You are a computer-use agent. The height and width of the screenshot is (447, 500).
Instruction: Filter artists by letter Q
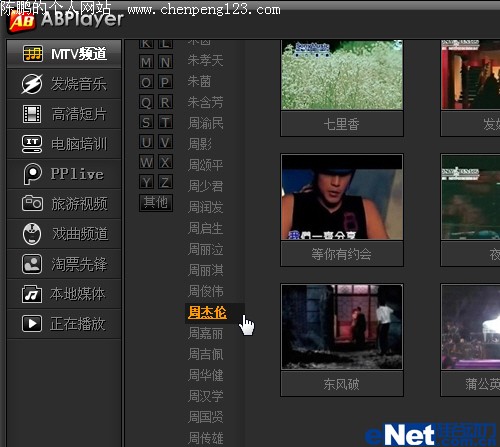coord(146,102)
